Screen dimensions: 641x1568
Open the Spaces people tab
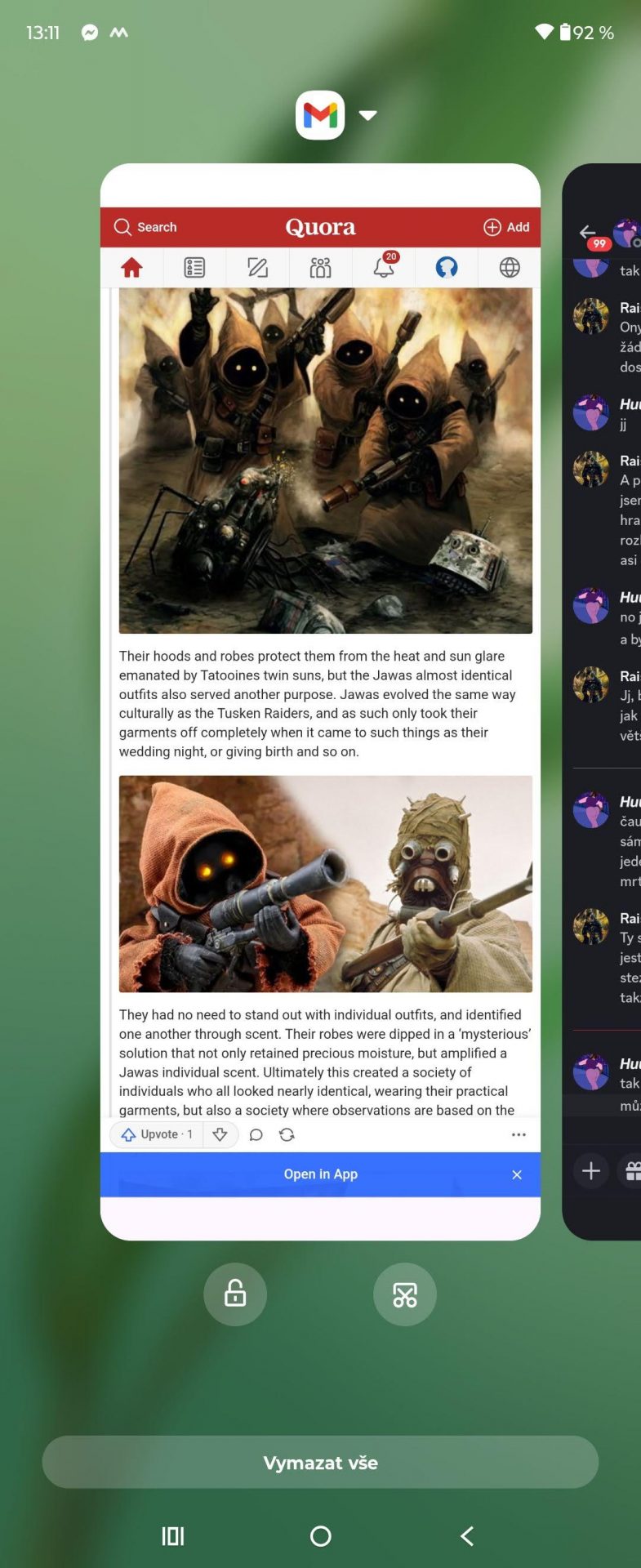tap(320, 267)
